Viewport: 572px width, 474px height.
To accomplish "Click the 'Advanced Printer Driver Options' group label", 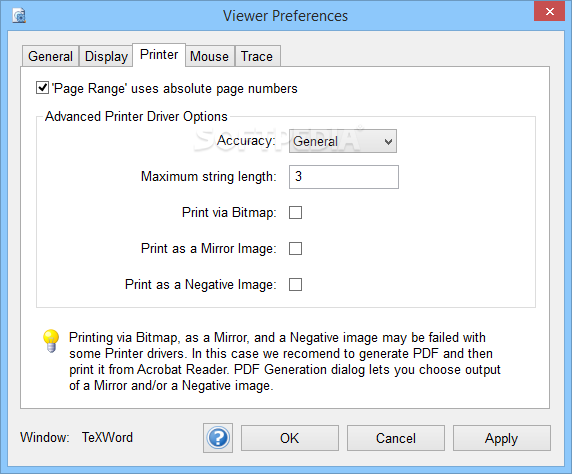I will [136, 116].
